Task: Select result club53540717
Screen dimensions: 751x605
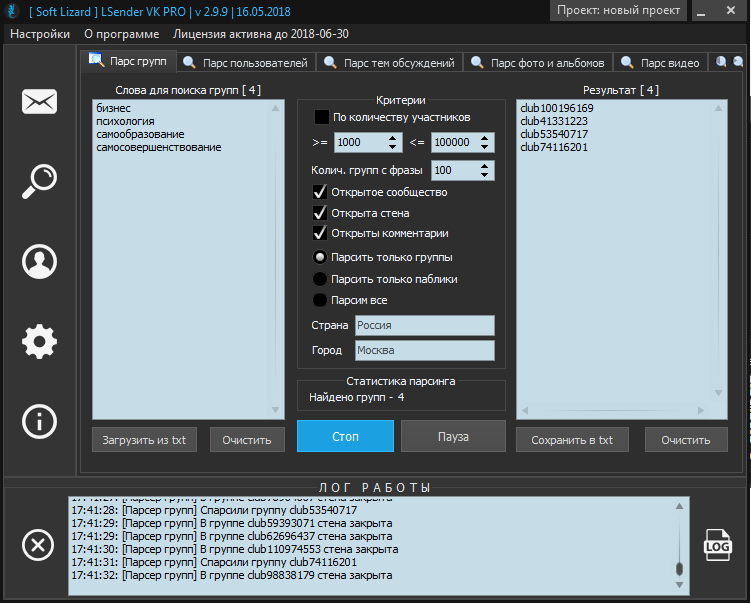Action: tap(554, 134)
